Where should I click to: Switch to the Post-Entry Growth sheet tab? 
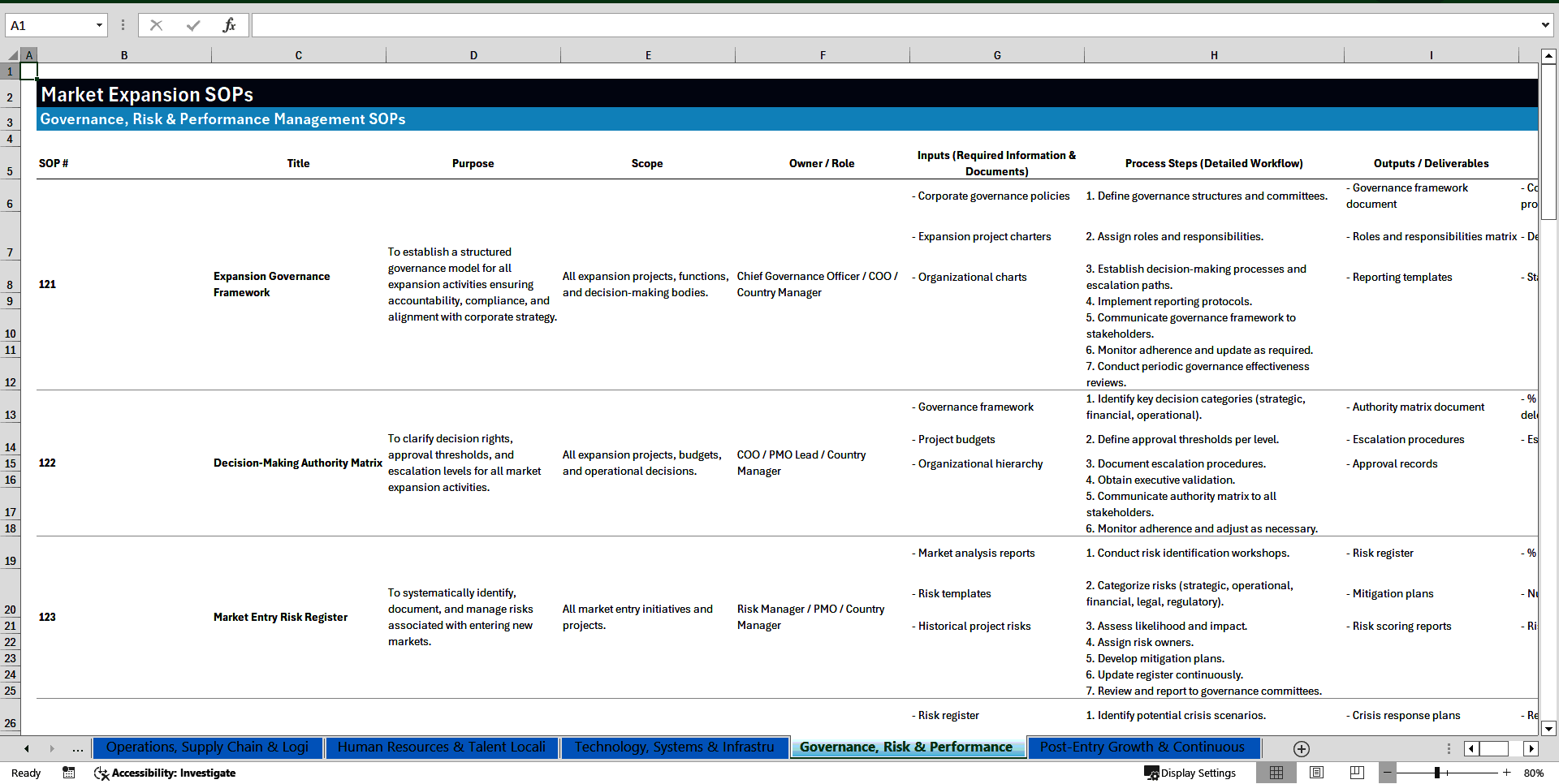click(1143, 747)
